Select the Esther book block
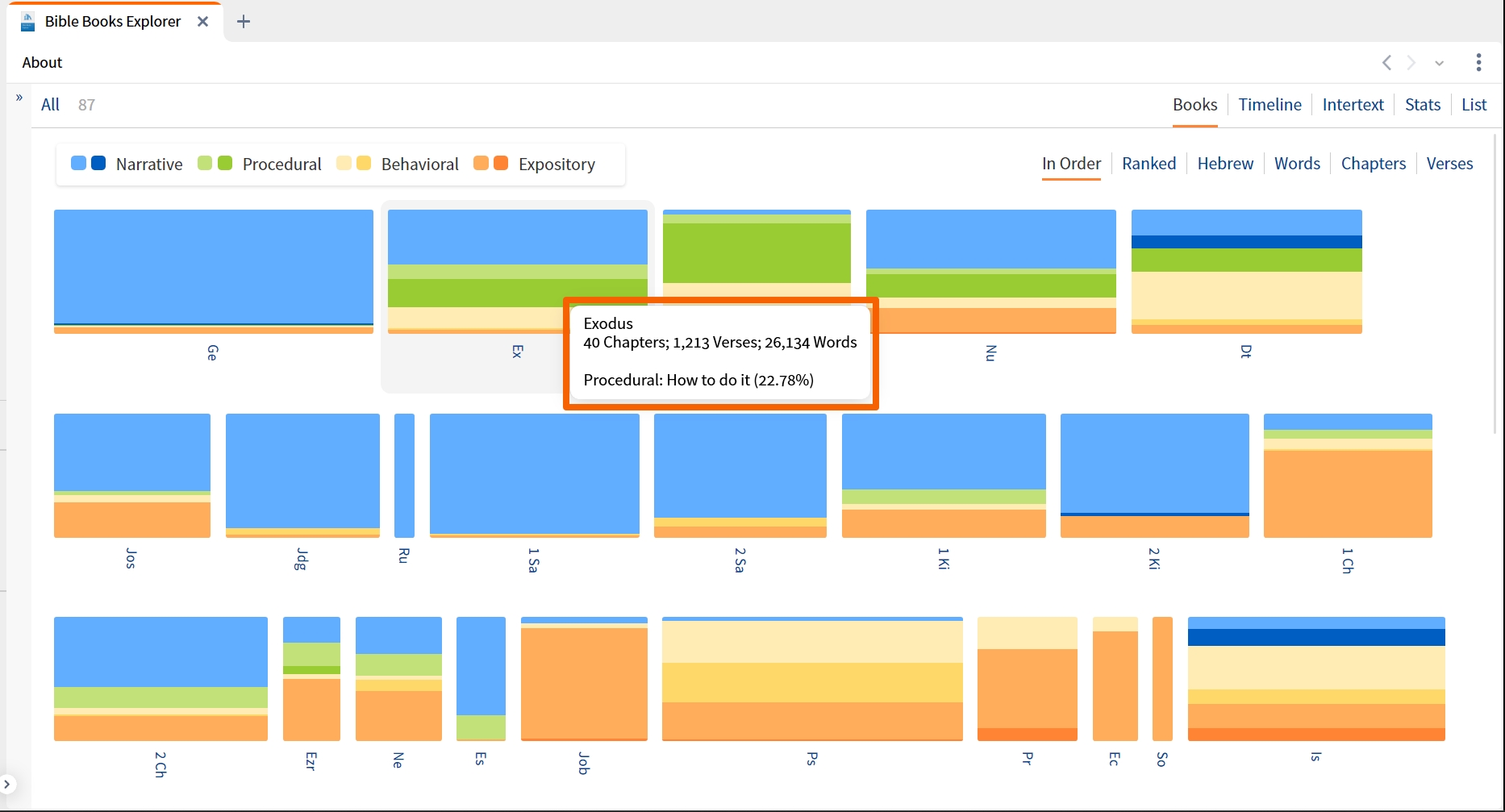This screenshot has width=1505, height=812. [481, 679]
